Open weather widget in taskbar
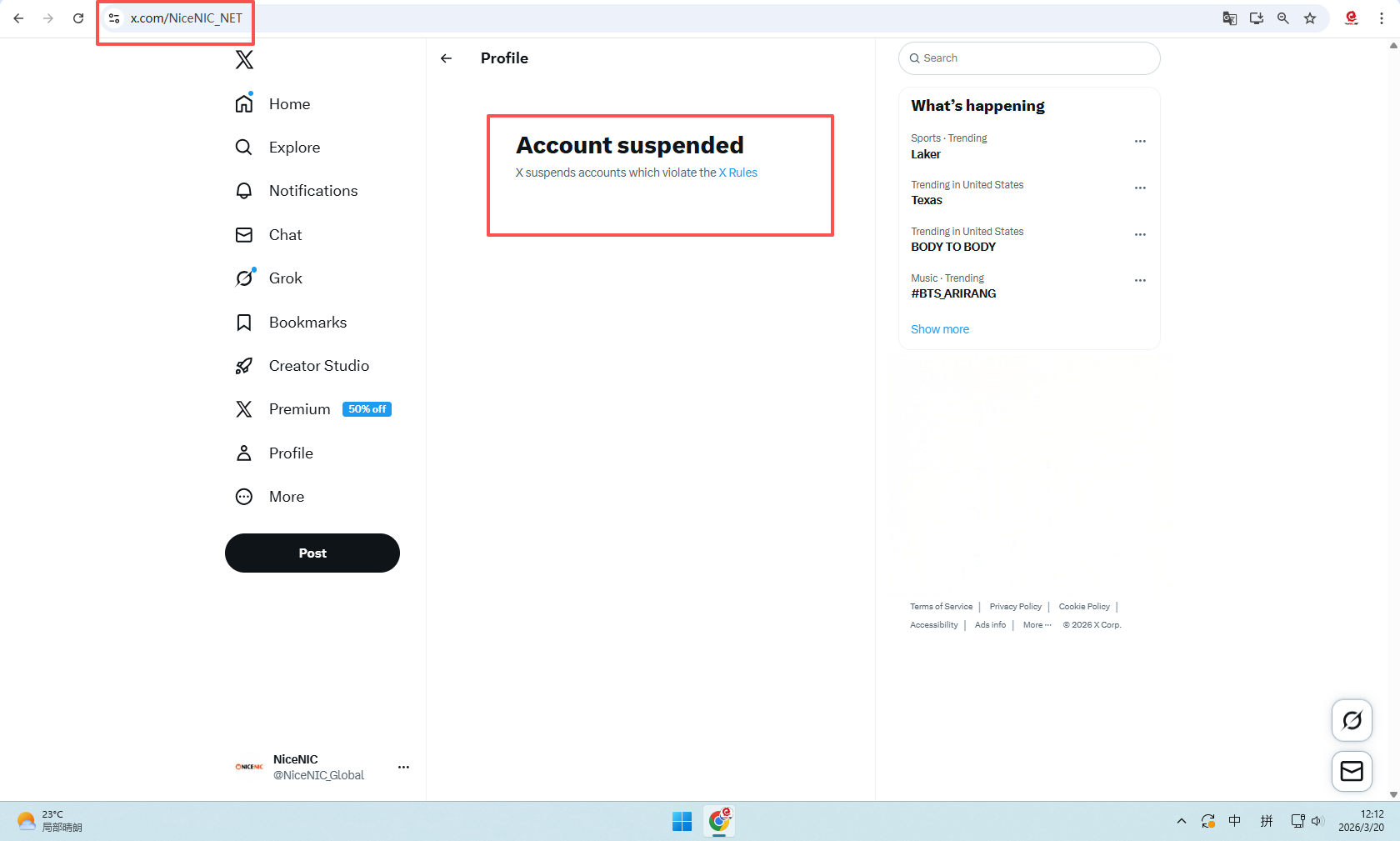 tap(50, 822)
